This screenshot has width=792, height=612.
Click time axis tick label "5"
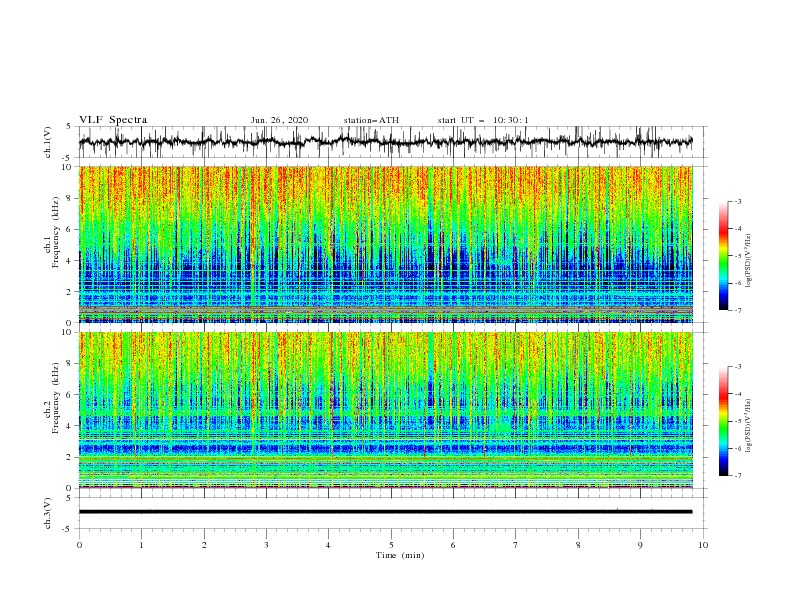(x=391, y=545)
